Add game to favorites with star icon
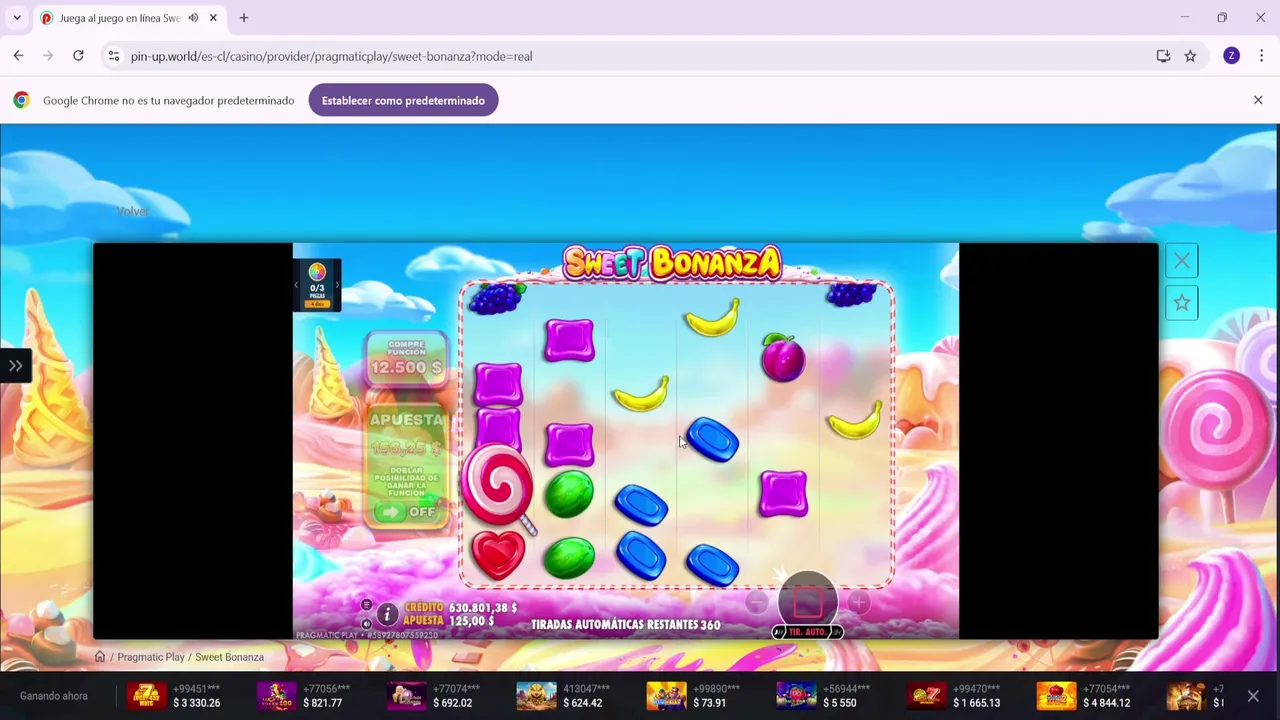This screenshot has height=720, width=1280. 1182,303
